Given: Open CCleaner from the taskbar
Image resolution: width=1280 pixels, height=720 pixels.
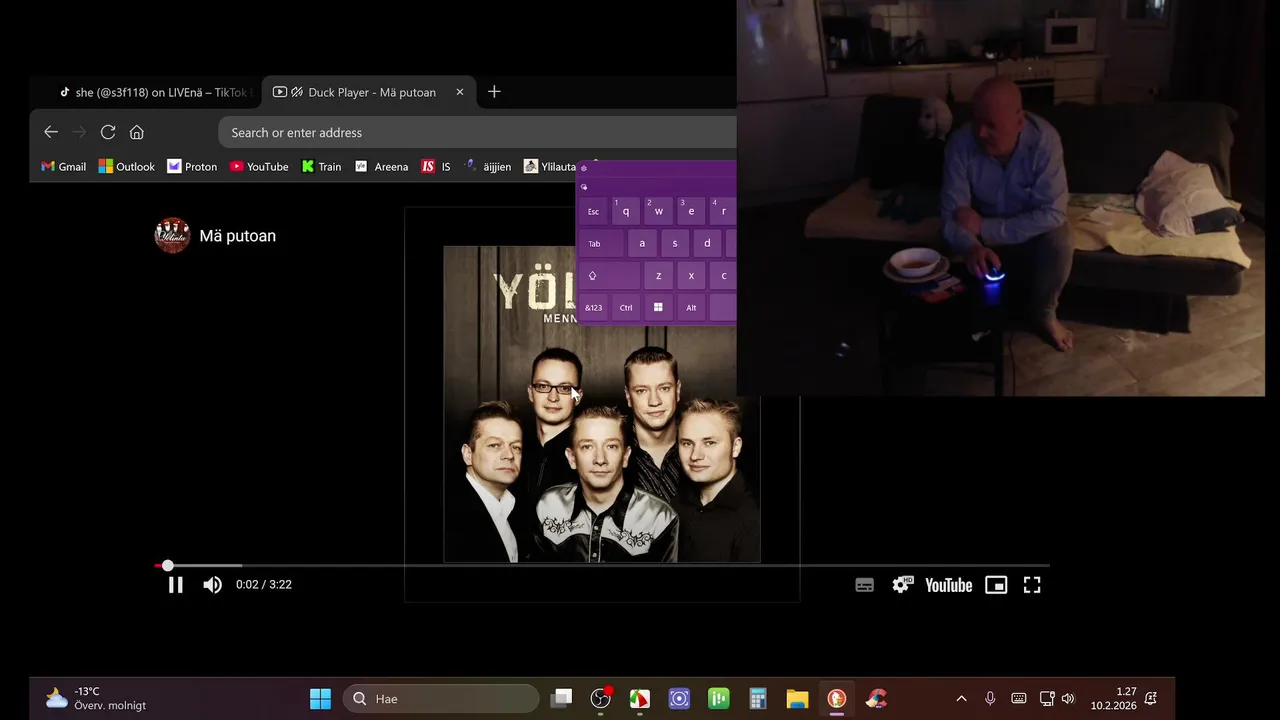Looking at the screenshot, I should click(x=876, y=699).
